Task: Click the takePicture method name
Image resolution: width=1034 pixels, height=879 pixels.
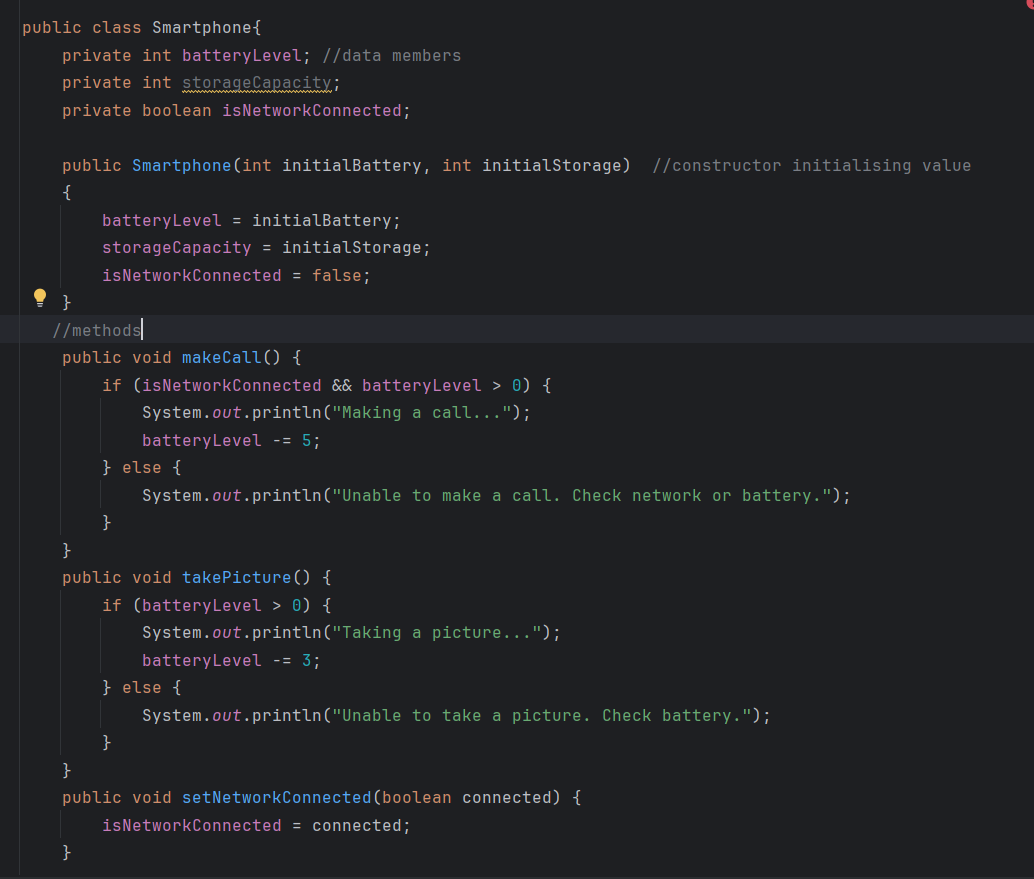Action: pyautogui.click(x=236, y=577)
